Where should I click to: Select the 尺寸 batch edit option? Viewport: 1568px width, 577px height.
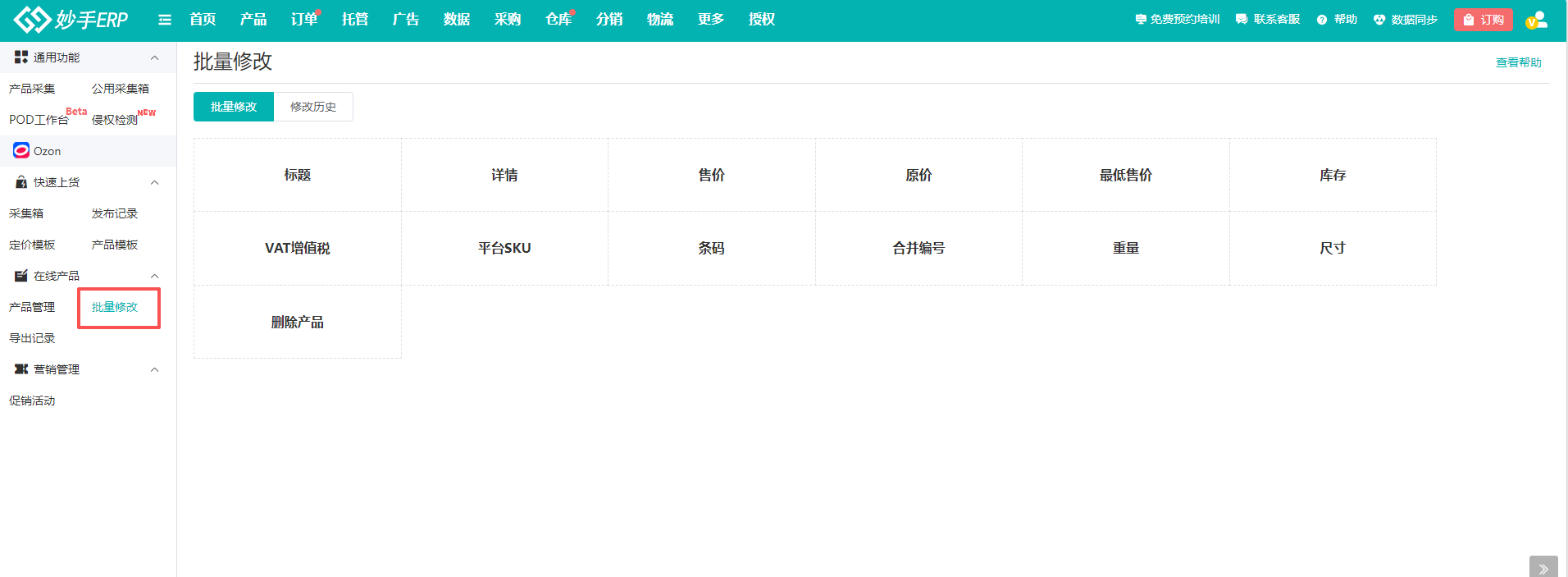1333,248
